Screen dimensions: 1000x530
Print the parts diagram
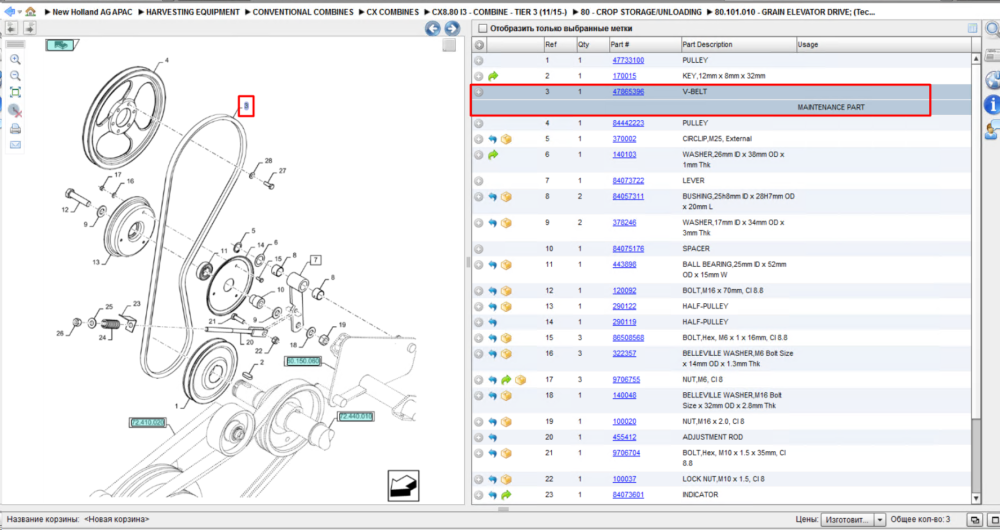pyautogui.click(x=15, y=128)
